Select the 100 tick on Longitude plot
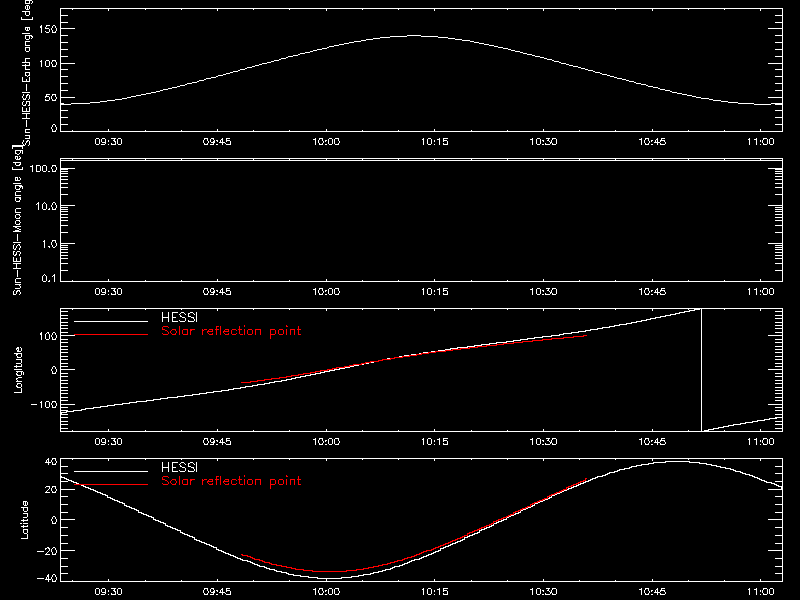The height and width of the screenshot is (600, 800). [47, 336]
